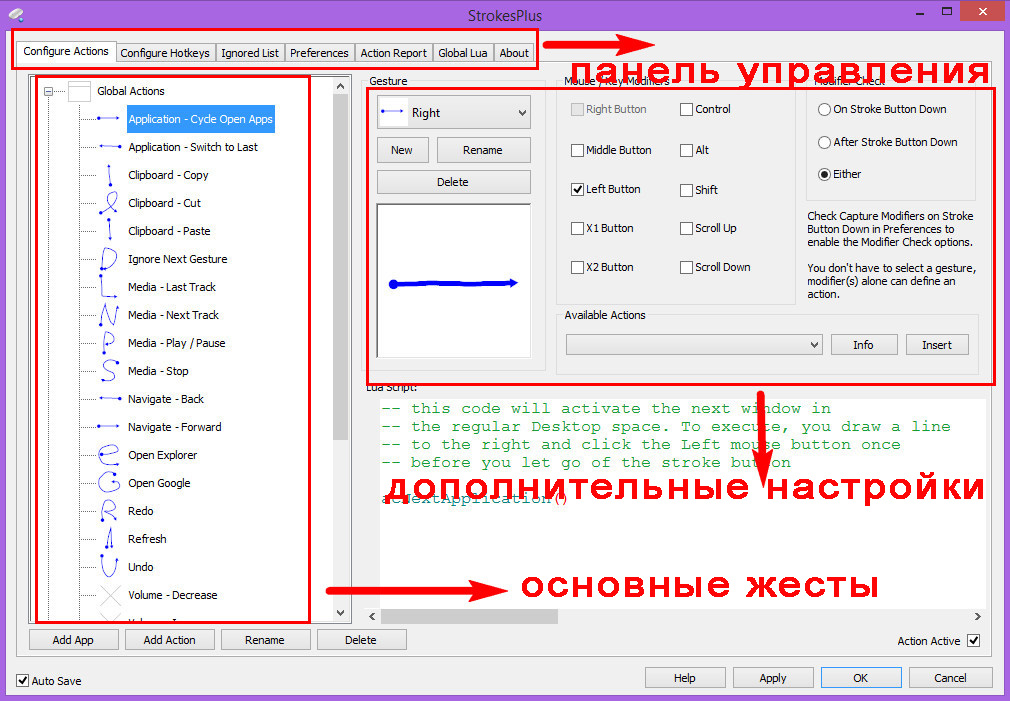The width and height of the screenshot is (1010, 701).
Task: Click the actions list scroll-up arrow
Action: point(341,86)
